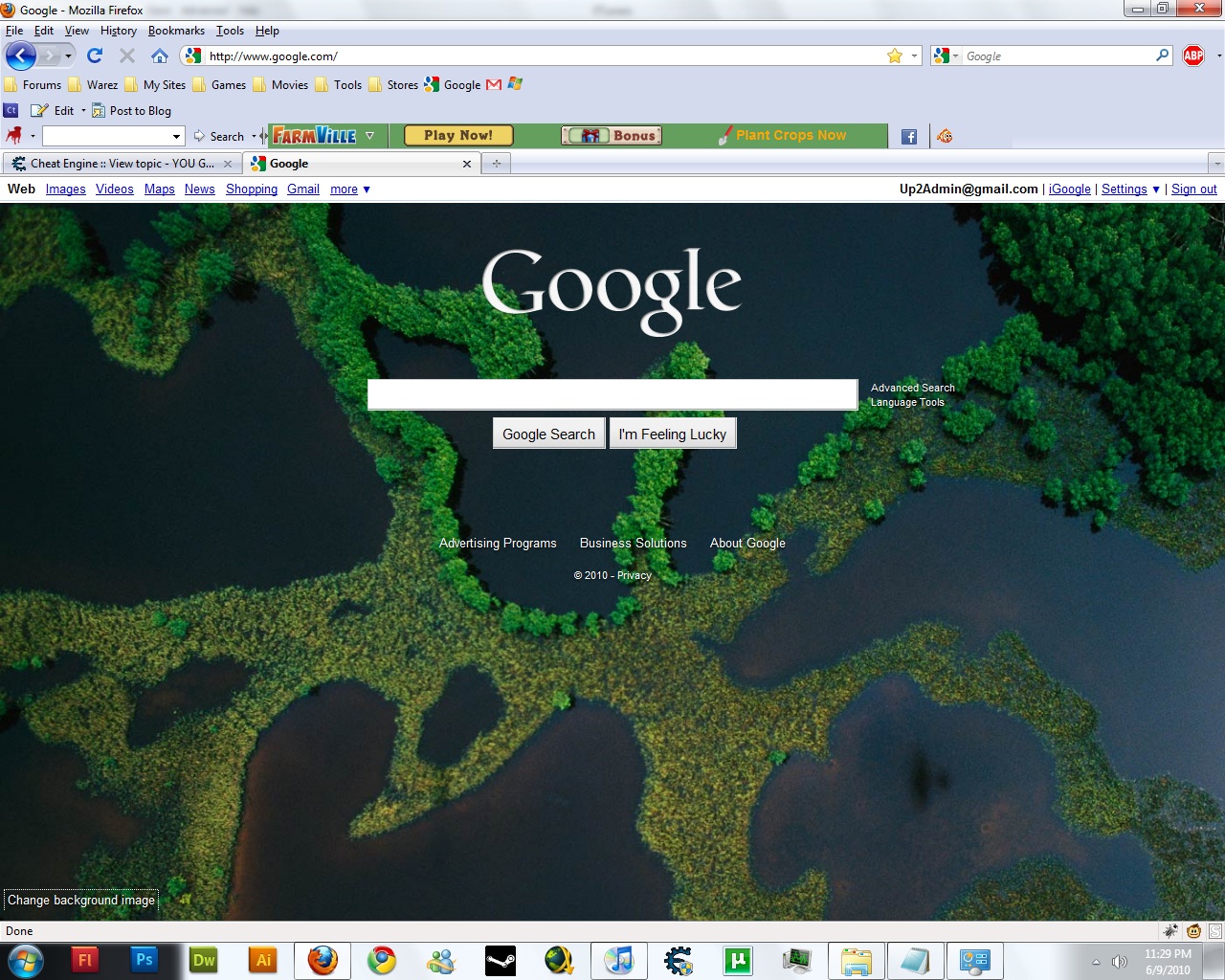Open the Tools menu
The width and height of the screenshot is (1225, 980).
pos(230,31)
